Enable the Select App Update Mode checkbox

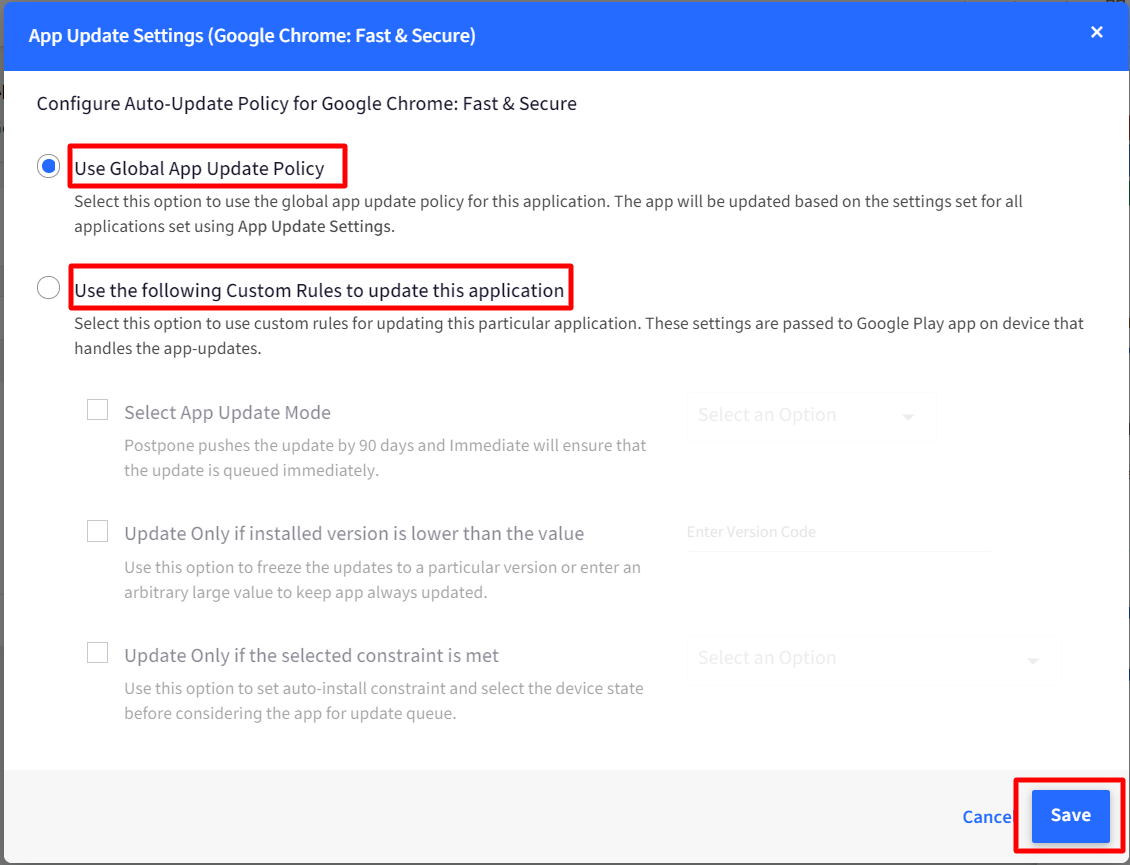point(97,410)
